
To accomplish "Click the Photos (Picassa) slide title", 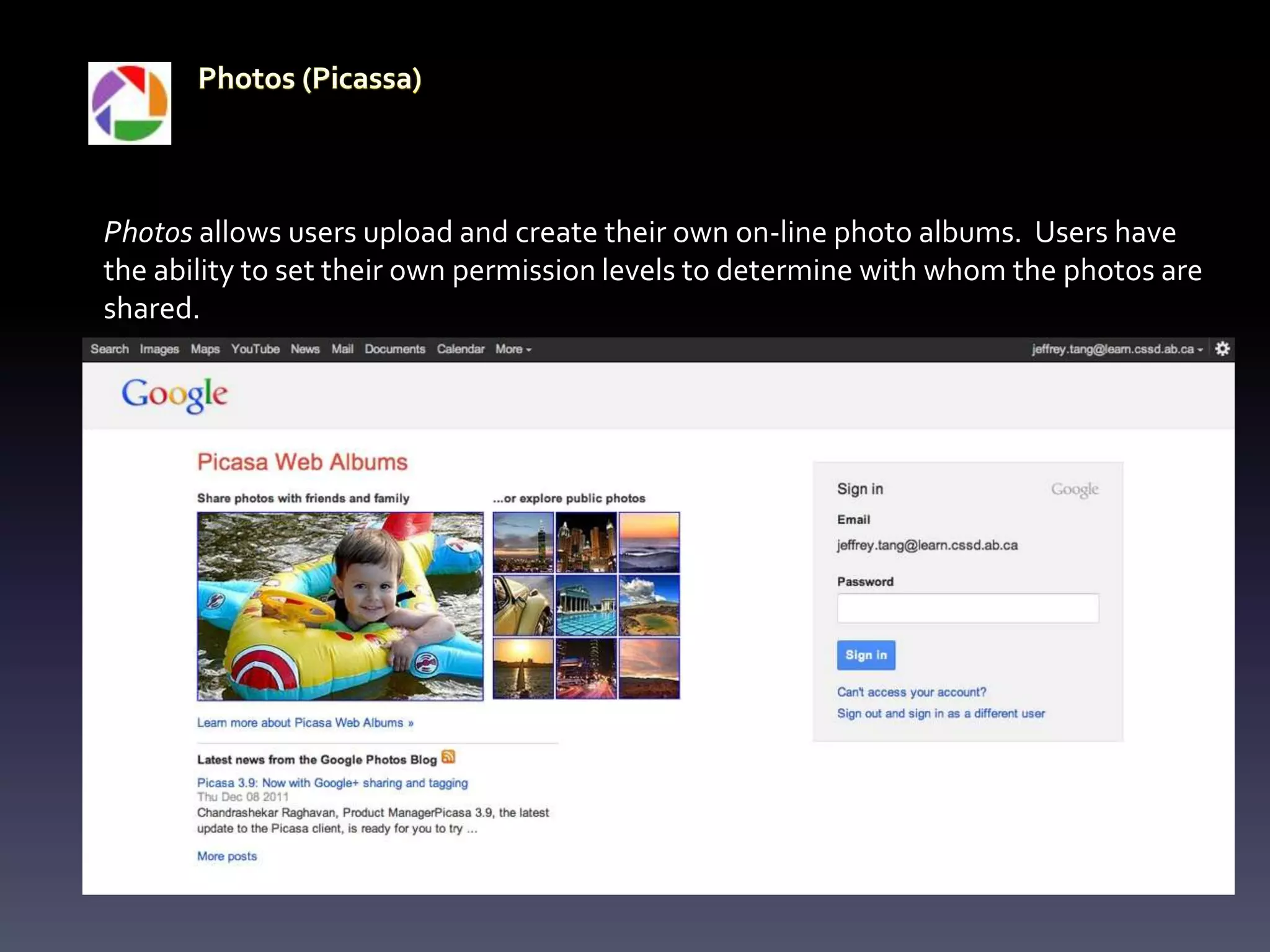I will pos(309,79).
